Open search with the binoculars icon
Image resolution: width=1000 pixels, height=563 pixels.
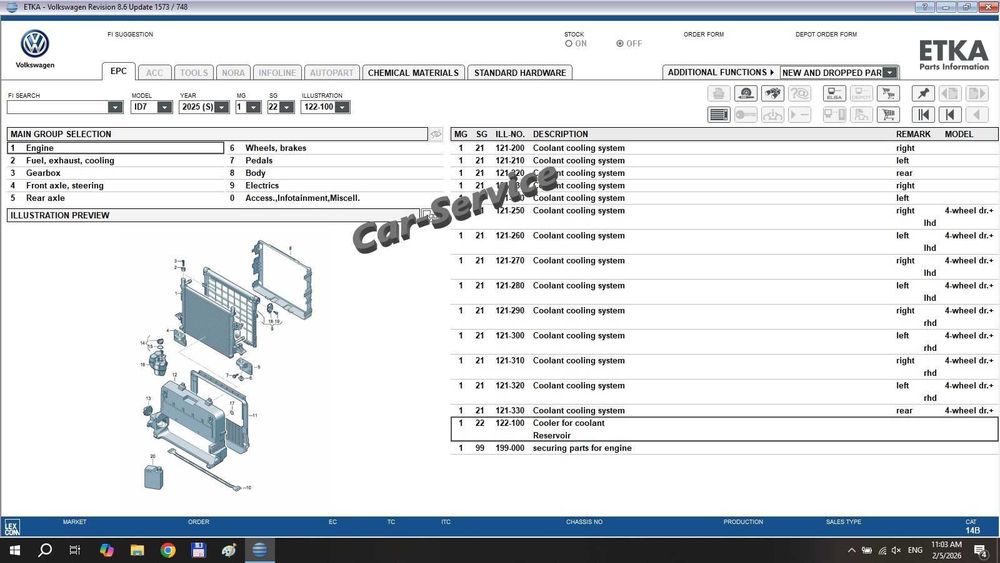click(x=772, y=94)
